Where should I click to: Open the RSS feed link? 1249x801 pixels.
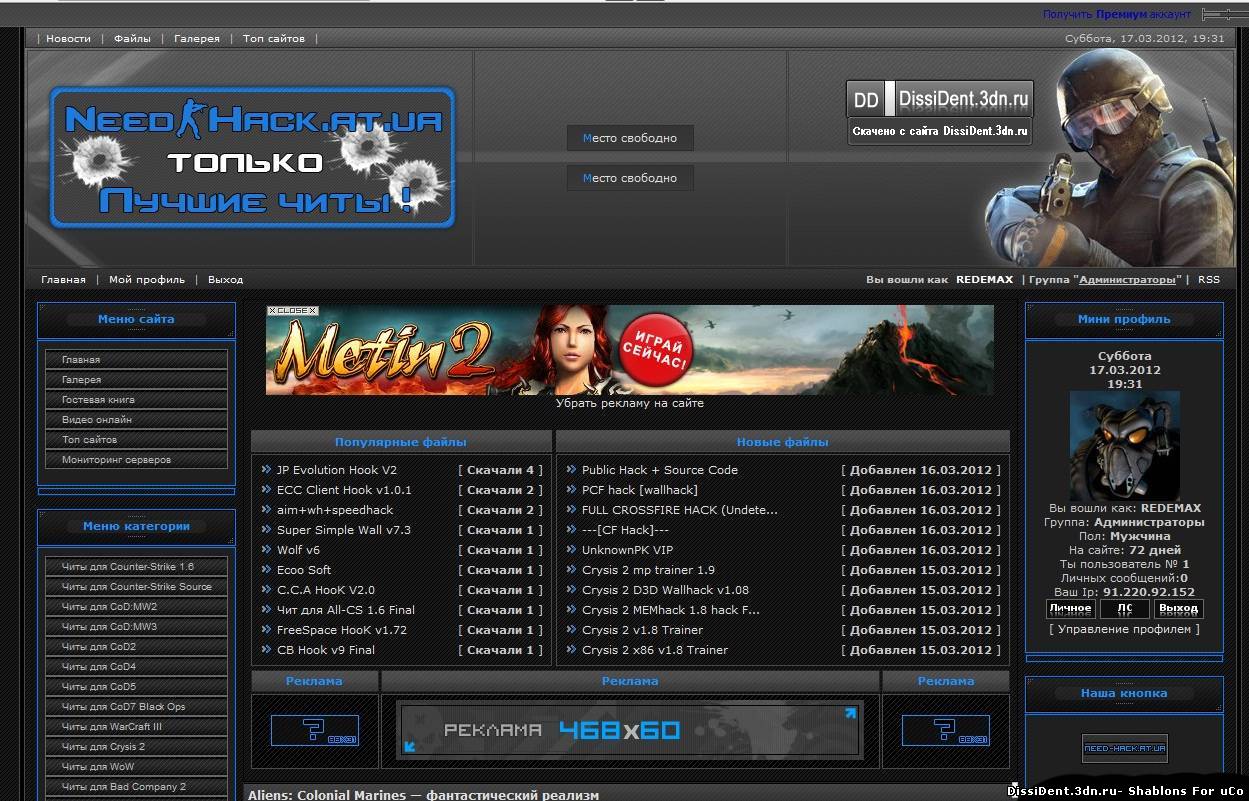(1209, 280)
